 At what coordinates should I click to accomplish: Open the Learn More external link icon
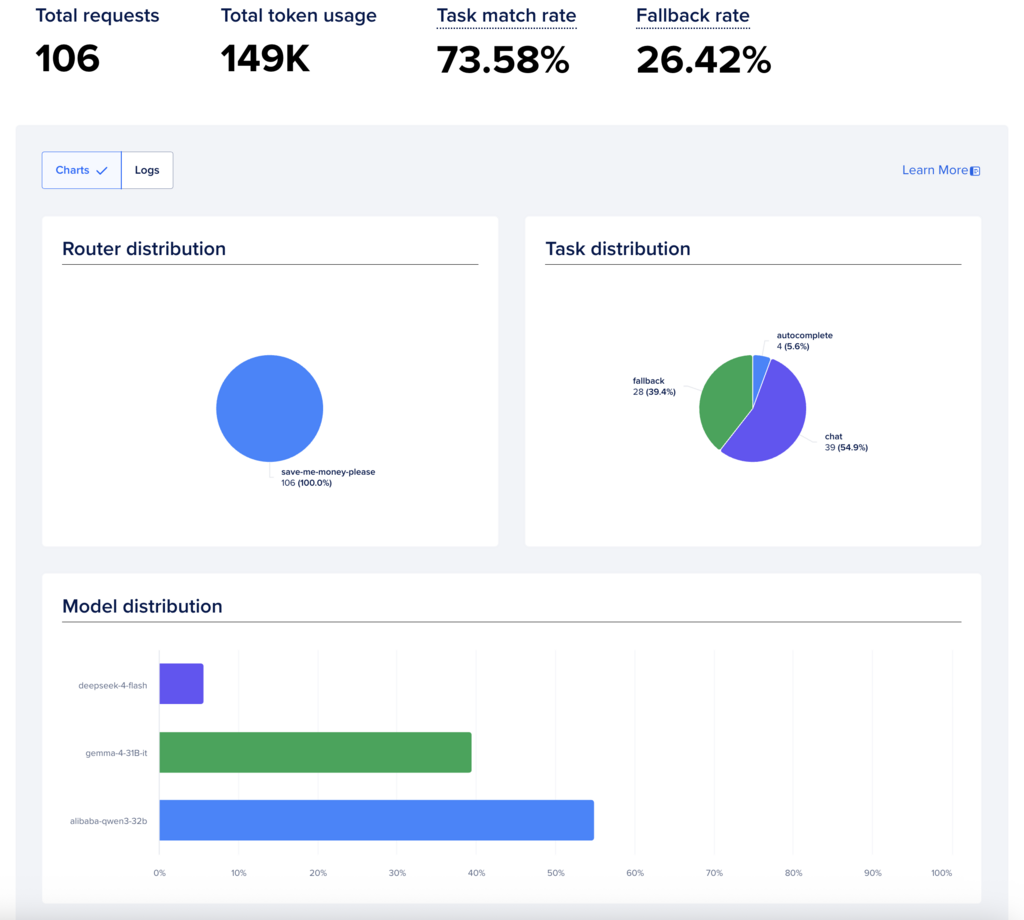click(x=975, y=171)
